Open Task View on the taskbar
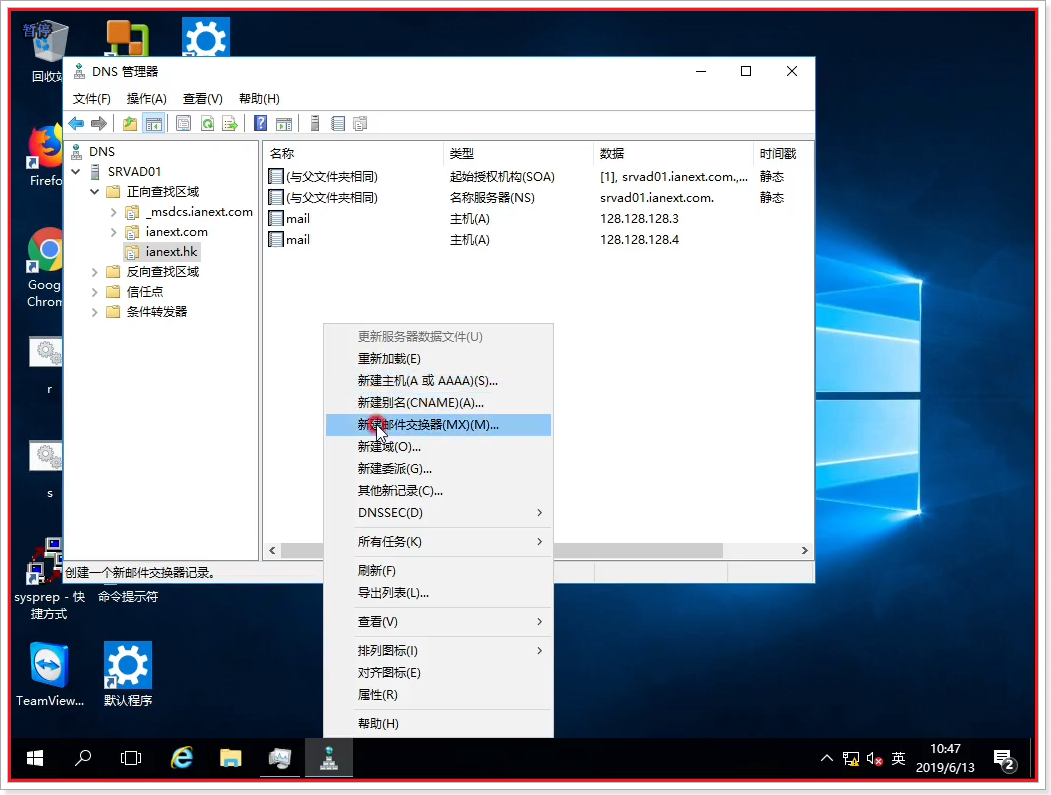1051x795 pixels. pos(131,758)
